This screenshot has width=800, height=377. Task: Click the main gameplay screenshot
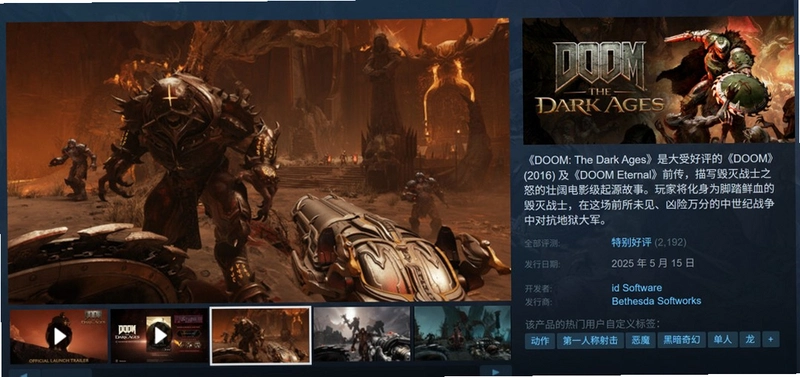[x=259, y=161]
